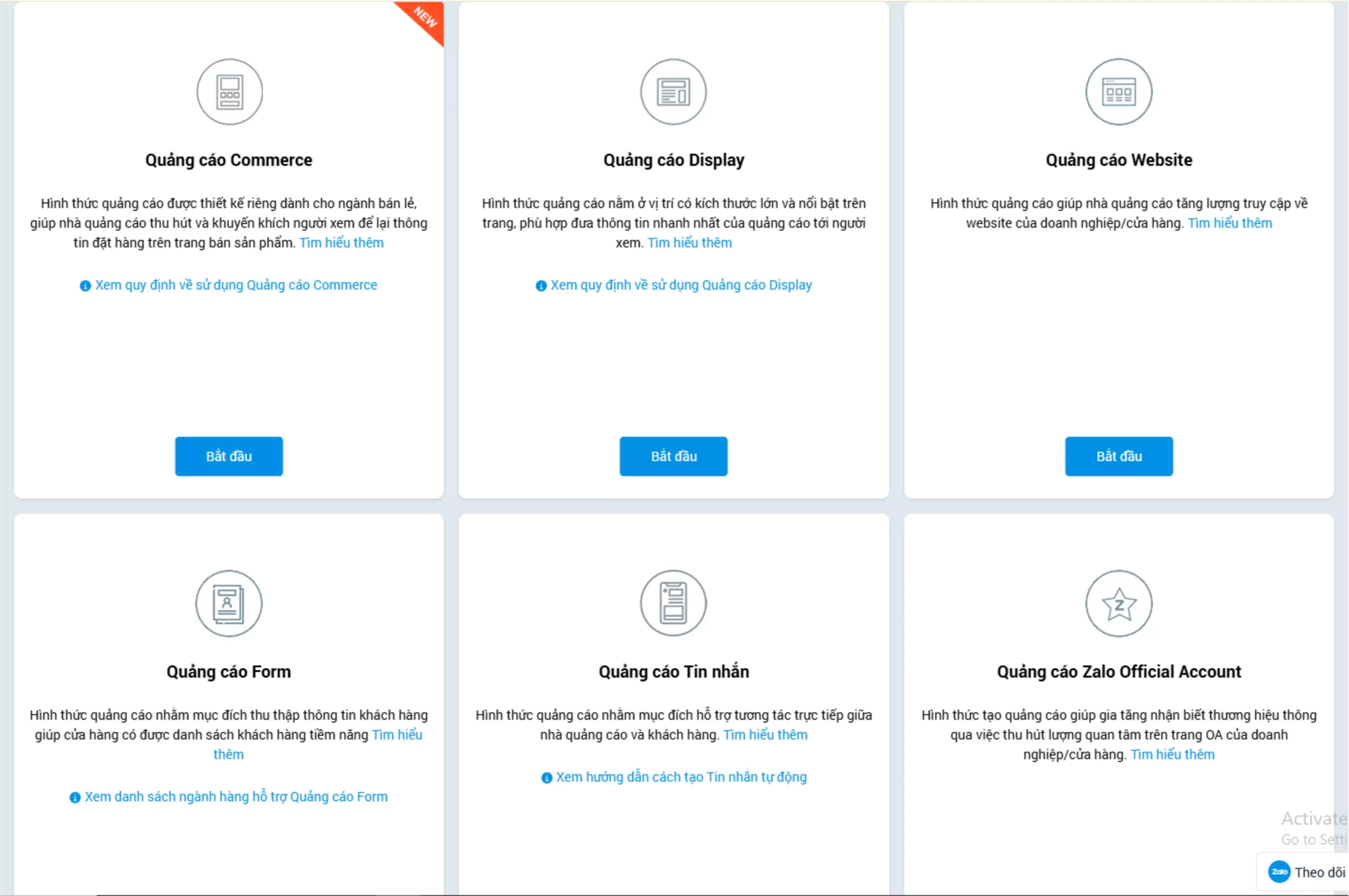Start Quảng cáo Website with Bắt đầu
1349x896 pixels.
click(1119, 456)
